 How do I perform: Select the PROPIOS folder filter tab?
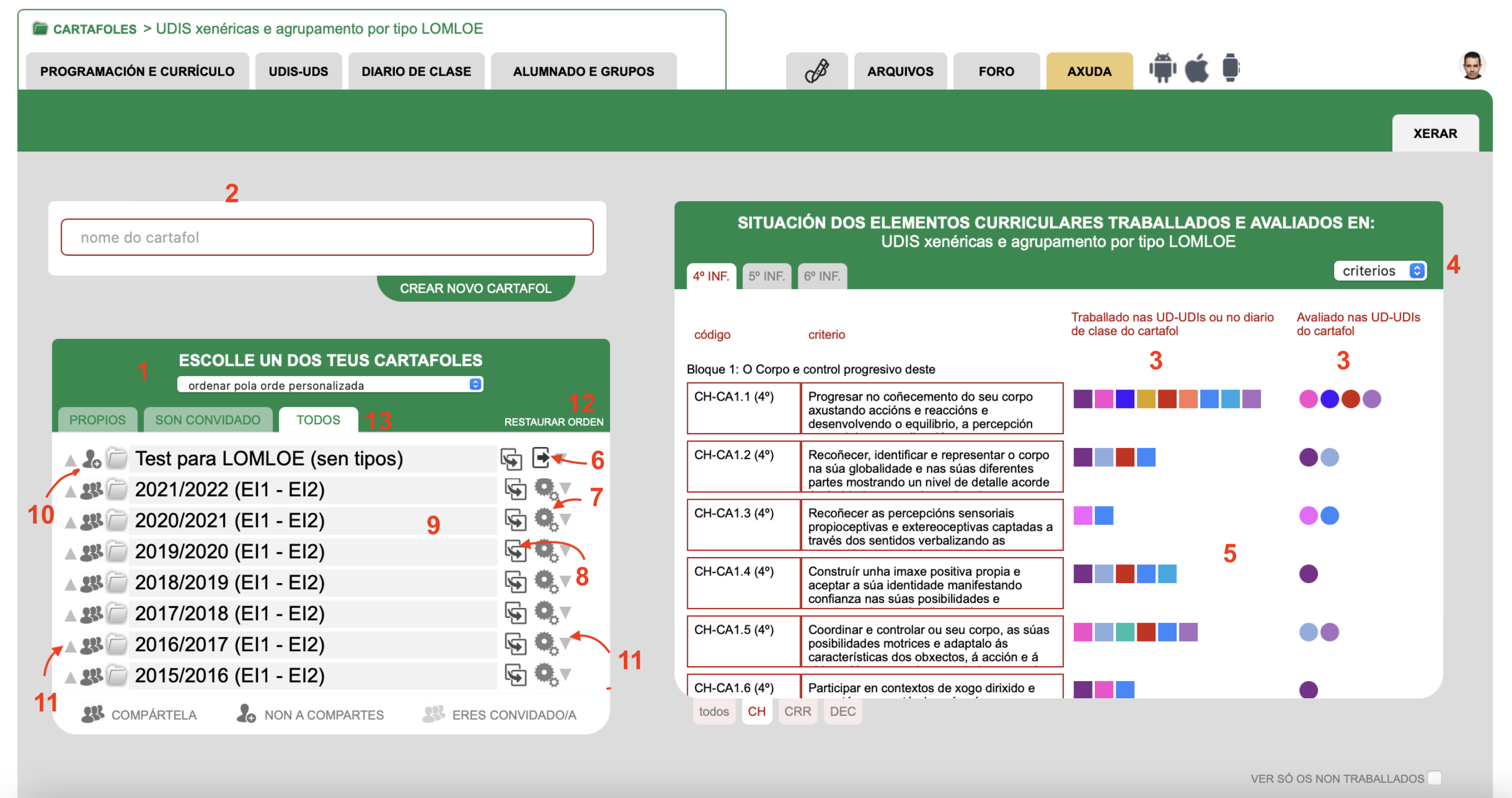click(x=98, y=420)
